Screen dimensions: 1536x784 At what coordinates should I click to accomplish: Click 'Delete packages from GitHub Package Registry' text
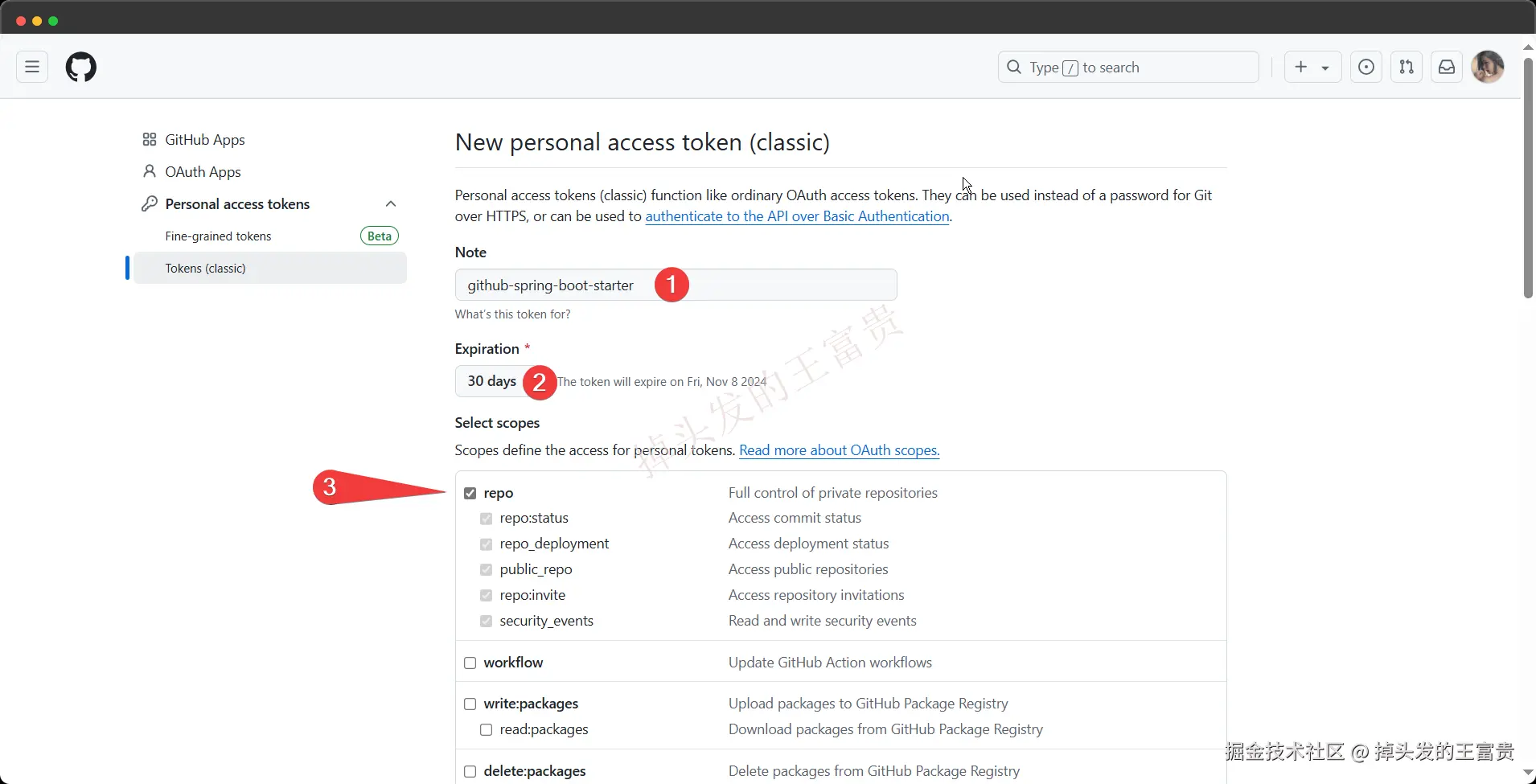click(873, 771)
